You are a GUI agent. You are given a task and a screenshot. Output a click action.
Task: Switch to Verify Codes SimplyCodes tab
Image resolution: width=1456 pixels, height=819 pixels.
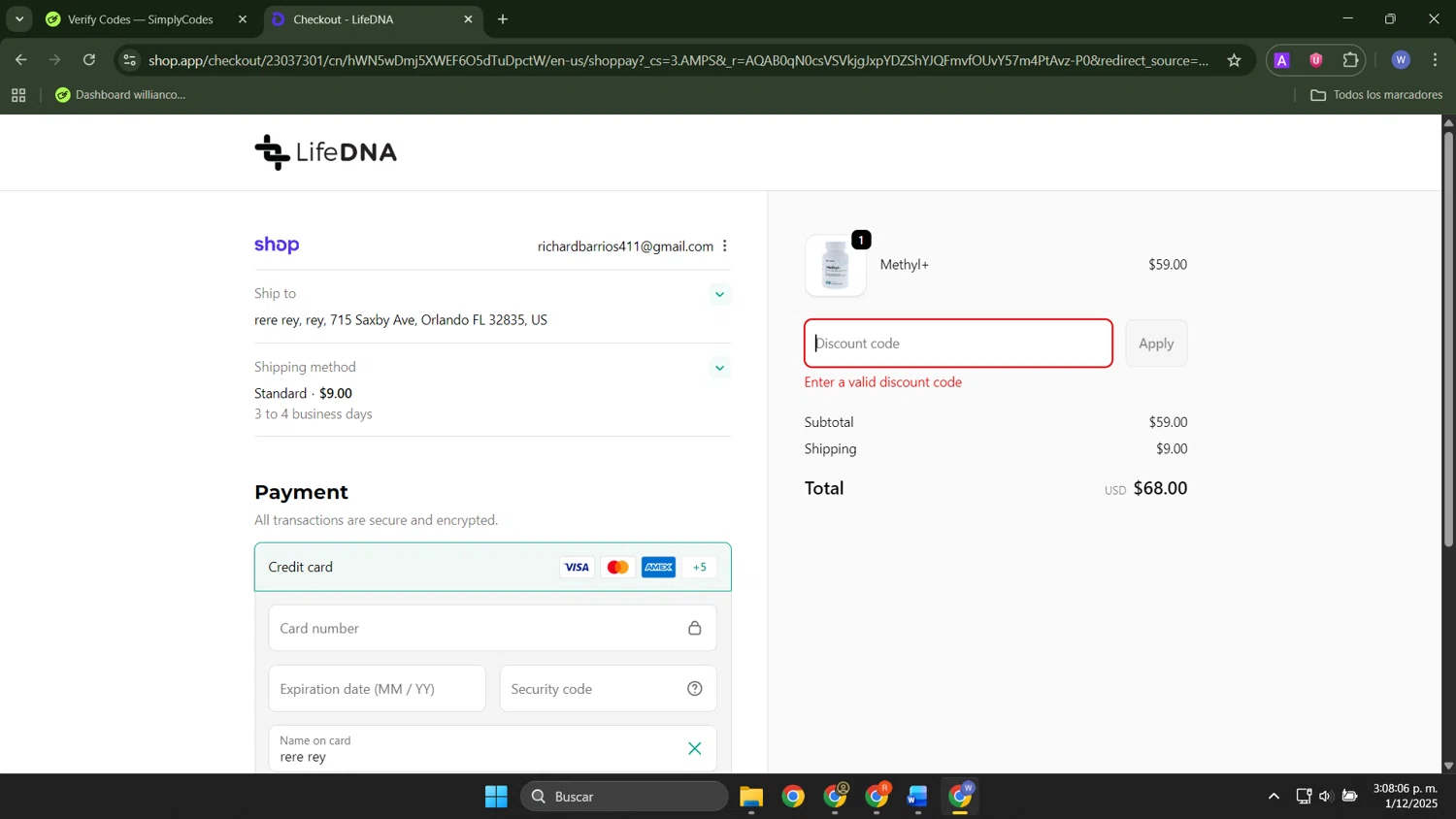[x=141, y=19]
